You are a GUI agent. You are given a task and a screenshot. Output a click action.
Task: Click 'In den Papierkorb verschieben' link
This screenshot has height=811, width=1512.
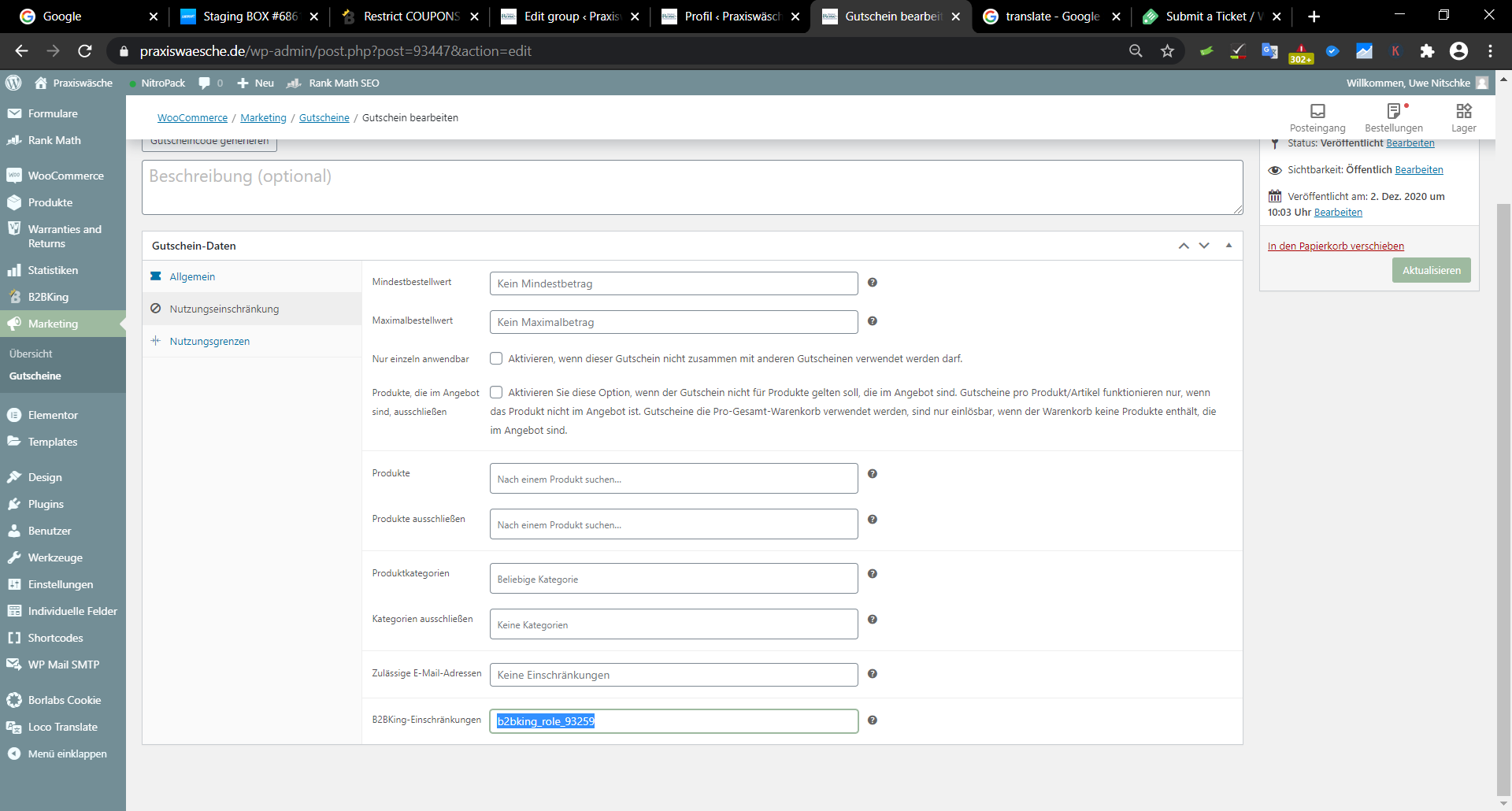pos(1336,246)
